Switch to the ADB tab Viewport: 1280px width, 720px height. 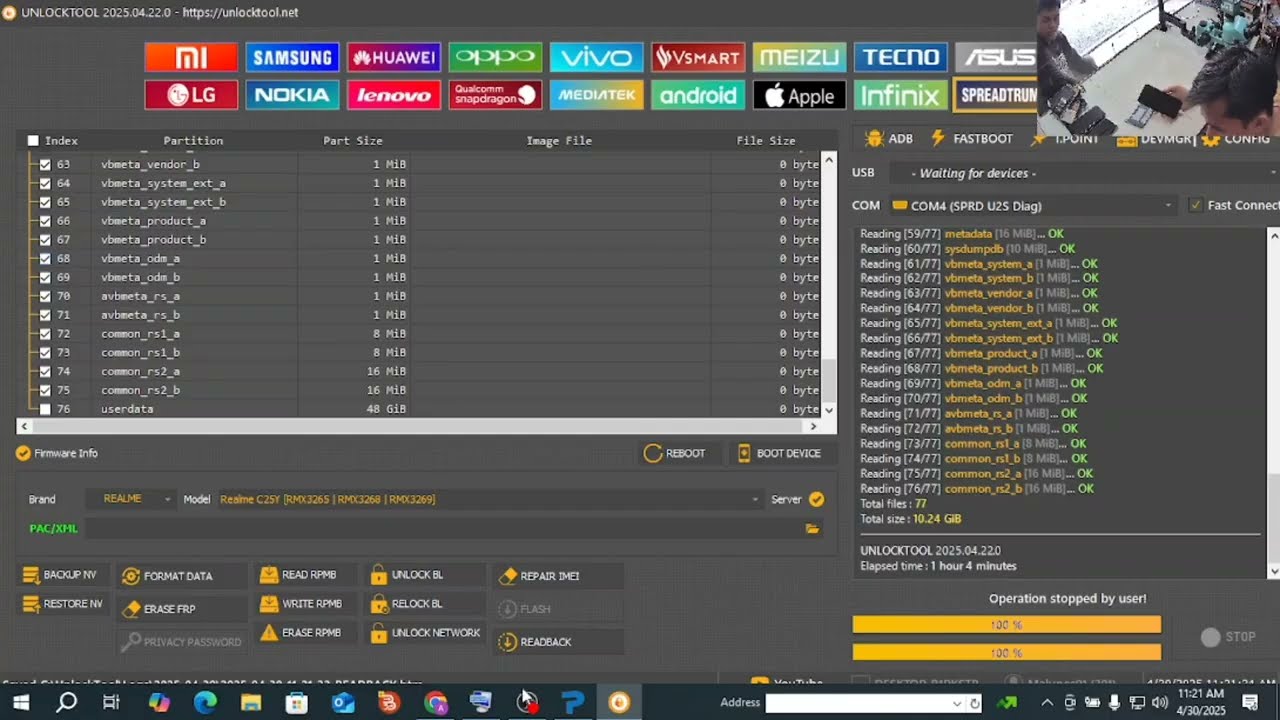(890, 139)
